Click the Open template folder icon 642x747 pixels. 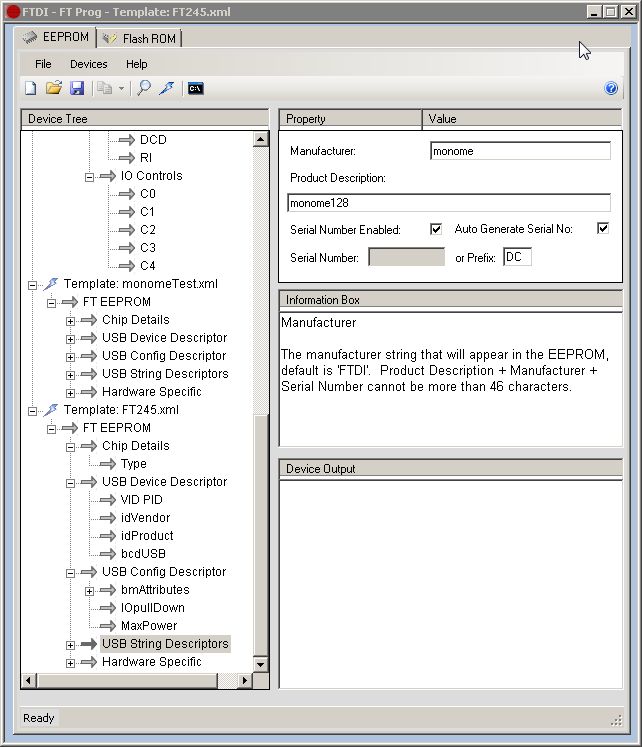pyautogui.click(x=54, y=88)
